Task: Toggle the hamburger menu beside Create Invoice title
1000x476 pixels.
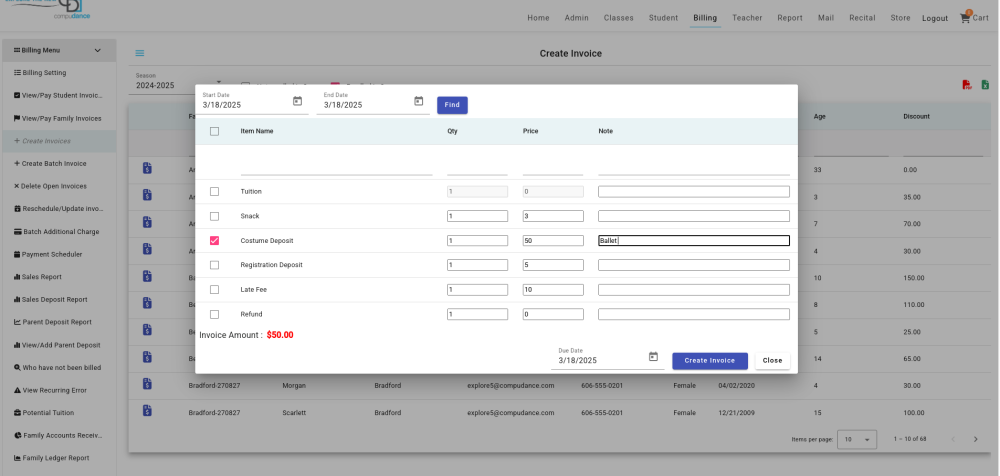Action: (140, 54)
